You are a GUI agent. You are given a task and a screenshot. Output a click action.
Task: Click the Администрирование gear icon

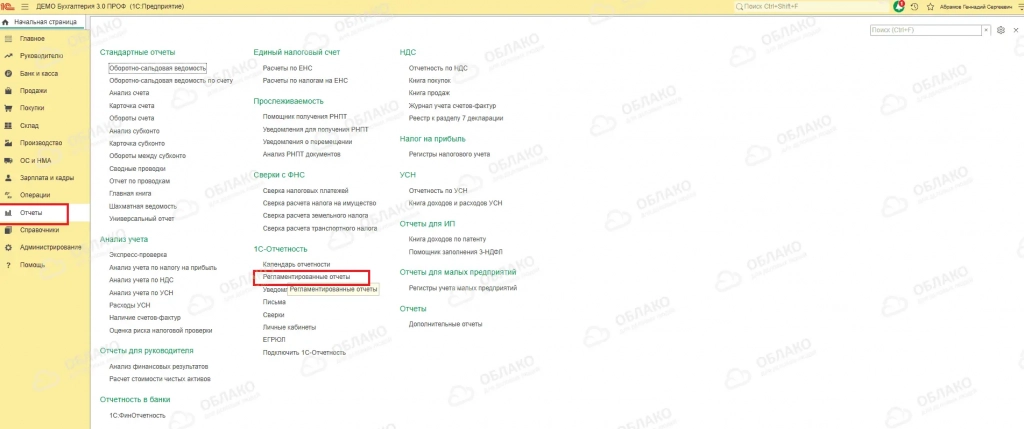pos(8,247)
